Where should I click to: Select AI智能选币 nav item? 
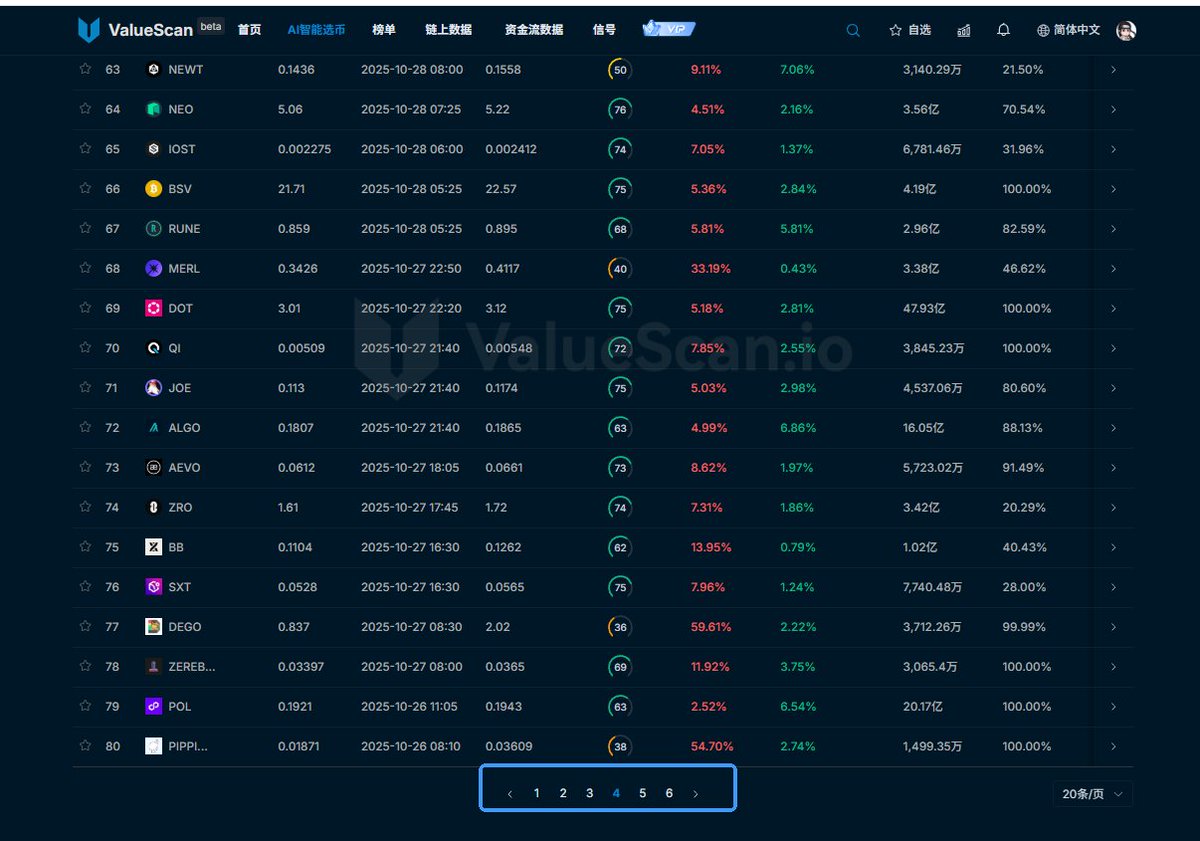pos(316,30)
